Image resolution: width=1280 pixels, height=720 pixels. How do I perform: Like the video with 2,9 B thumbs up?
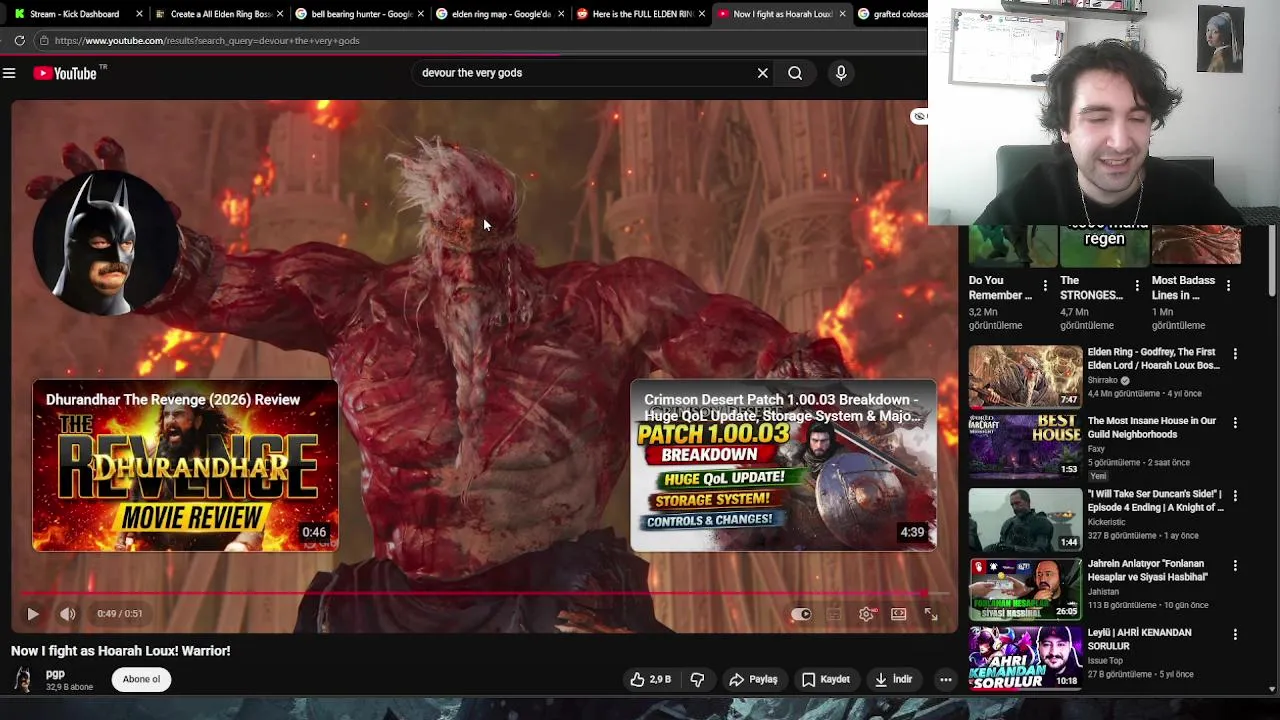tap(650, 679)
